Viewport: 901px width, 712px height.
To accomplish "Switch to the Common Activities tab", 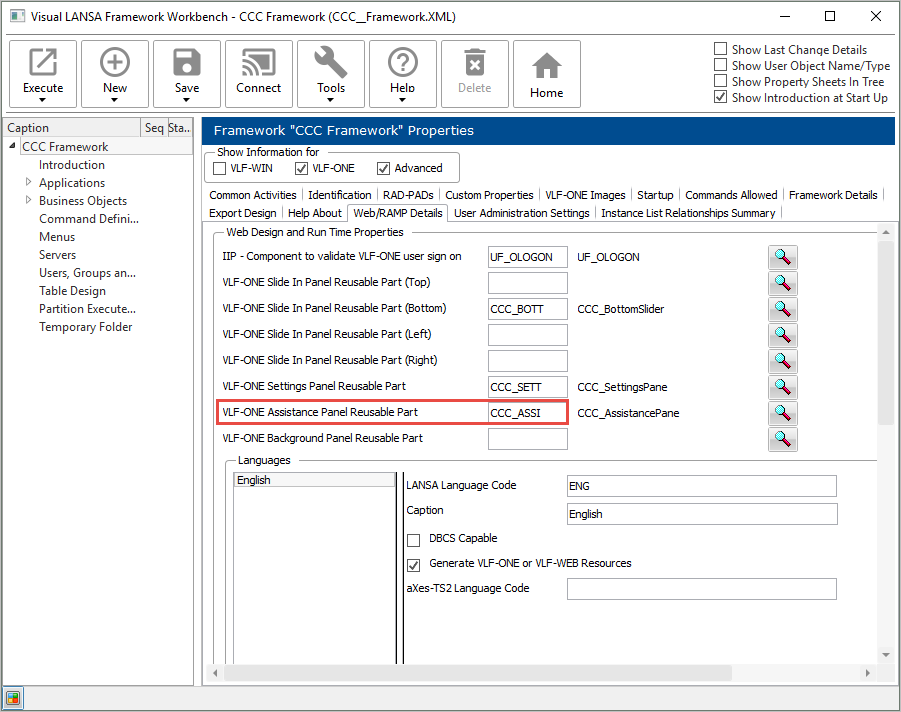I will point(253,195).
